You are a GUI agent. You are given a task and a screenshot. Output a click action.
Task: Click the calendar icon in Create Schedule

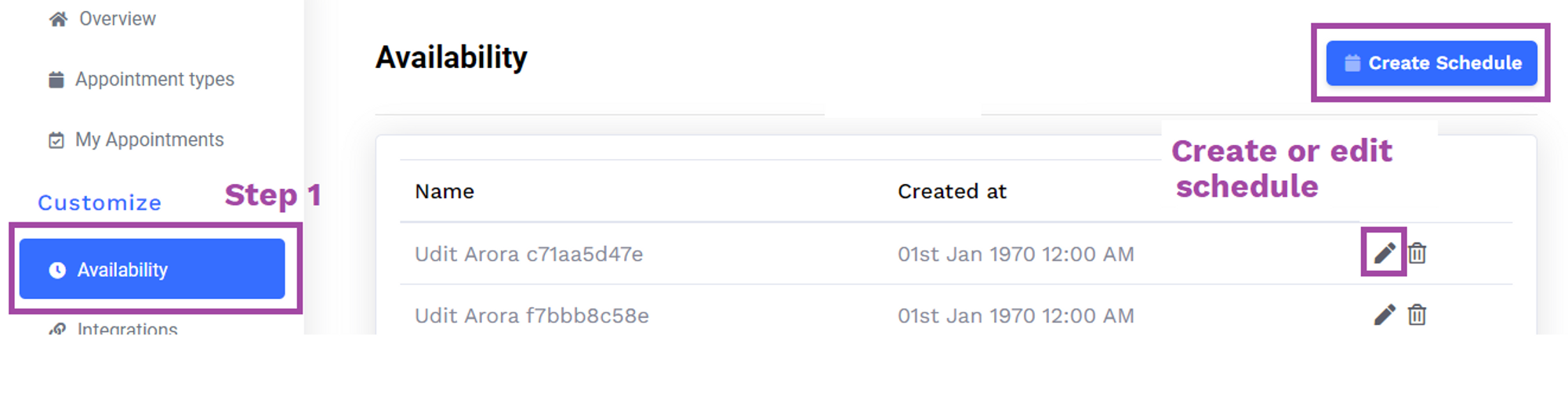click(x=1352, y=63)
